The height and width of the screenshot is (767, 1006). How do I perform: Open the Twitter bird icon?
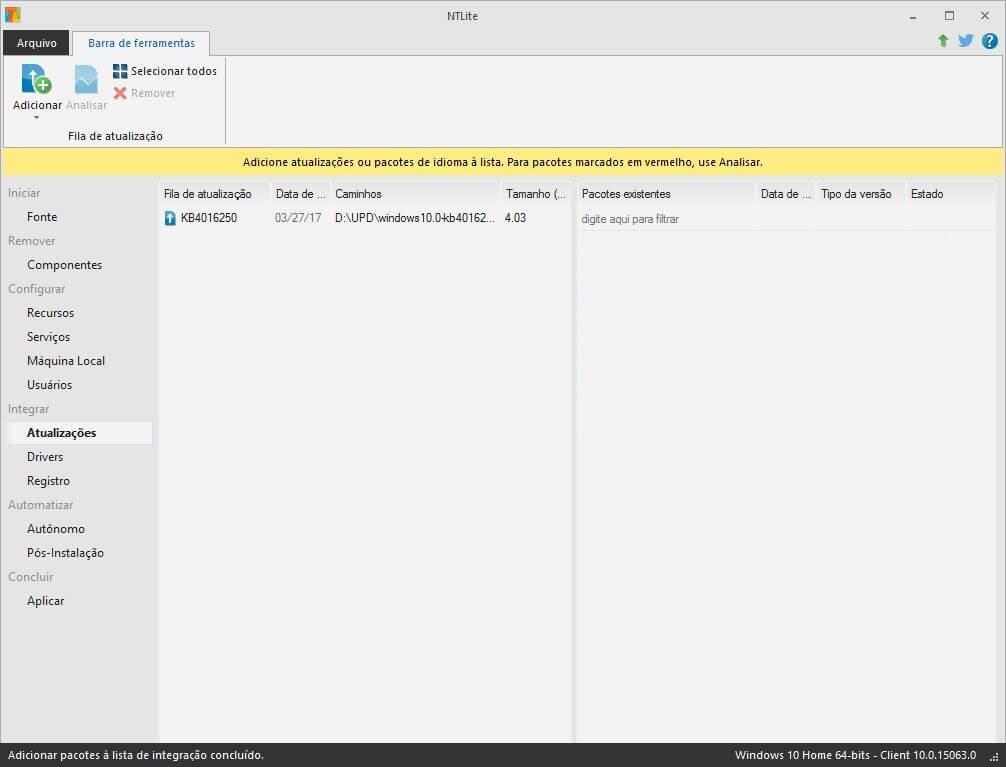coord(966,41)
